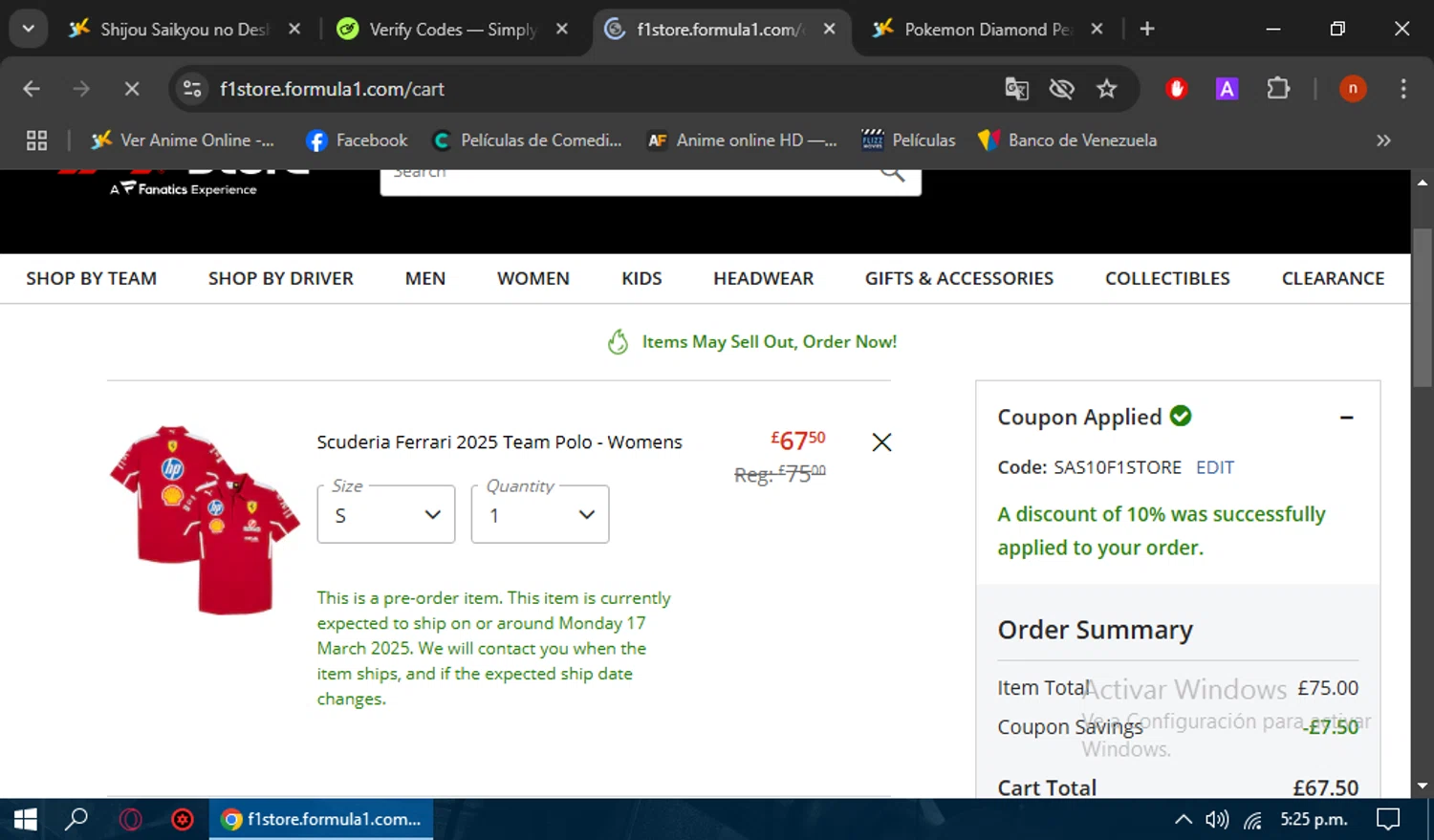This screenshot has height=840, width=1434.
Task: Go back to previous page
Action: pyautogui.click(x=32, y=89)
